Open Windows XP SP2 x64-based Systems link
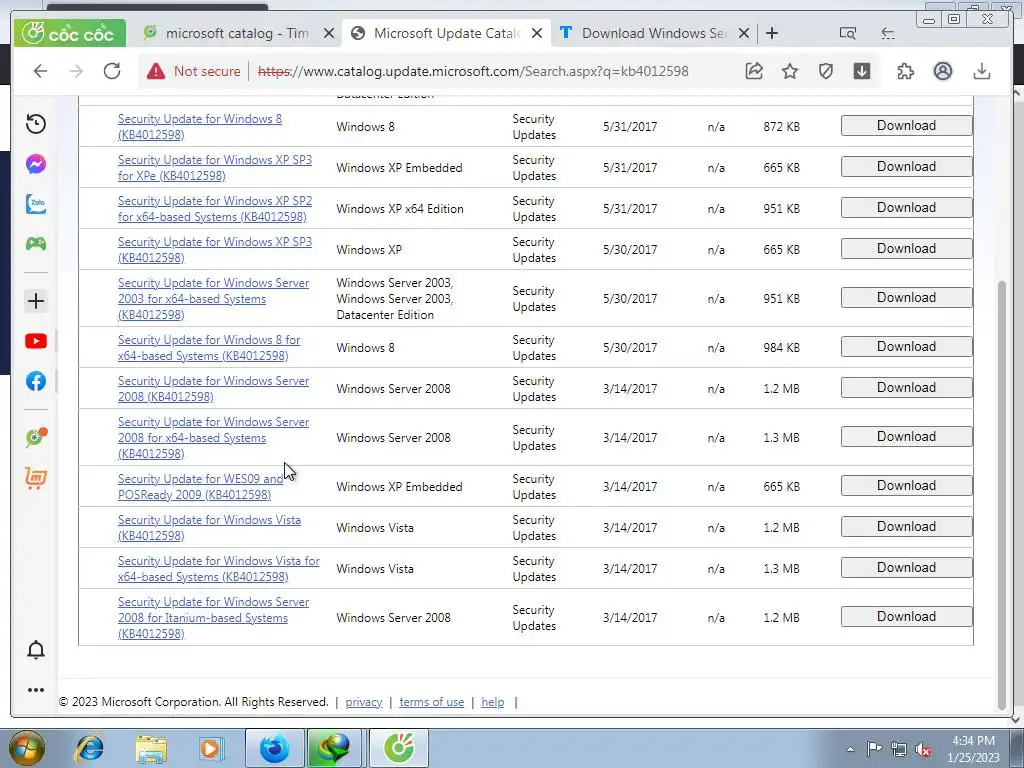Image resolution: width=1024 pixels, height=768 pixels. click(x=215, y=208)
